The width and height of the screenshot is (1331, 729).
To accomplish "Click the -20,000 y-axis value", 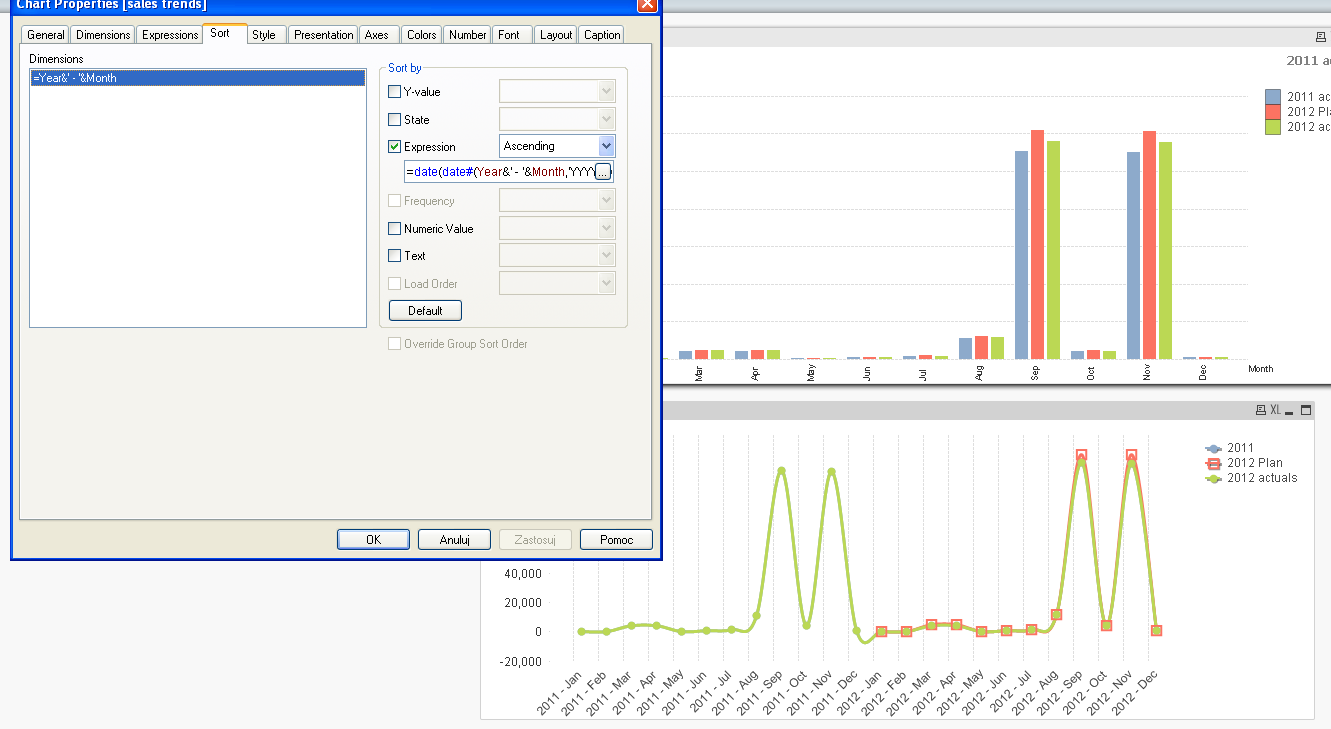I will click(x=521, y=661).
